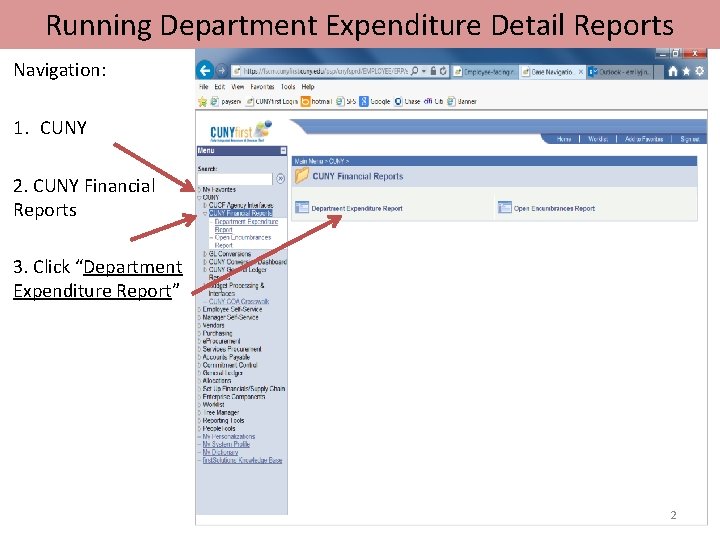
Task: Open the Help menu
Action: coord(308,87)
